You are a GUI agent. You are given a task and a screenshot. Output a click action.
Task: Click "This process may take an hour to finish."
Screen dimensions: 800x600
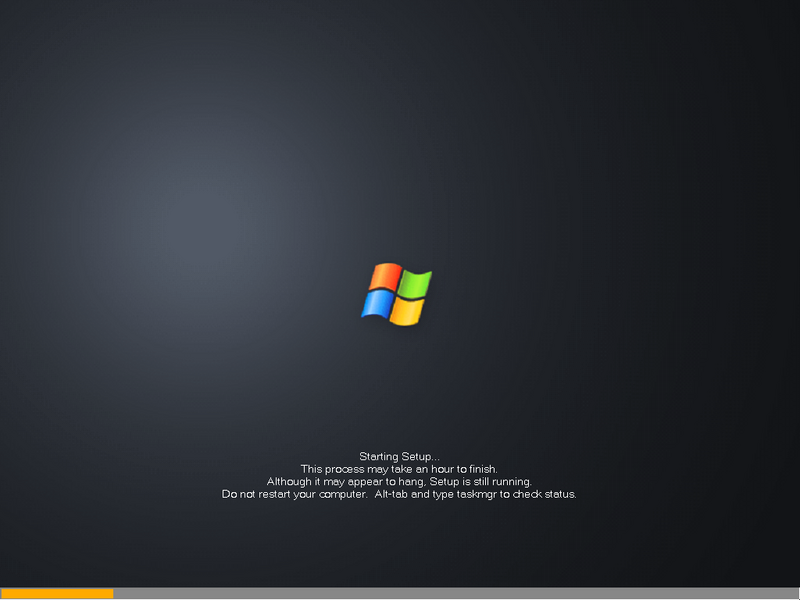click(399, 469)
